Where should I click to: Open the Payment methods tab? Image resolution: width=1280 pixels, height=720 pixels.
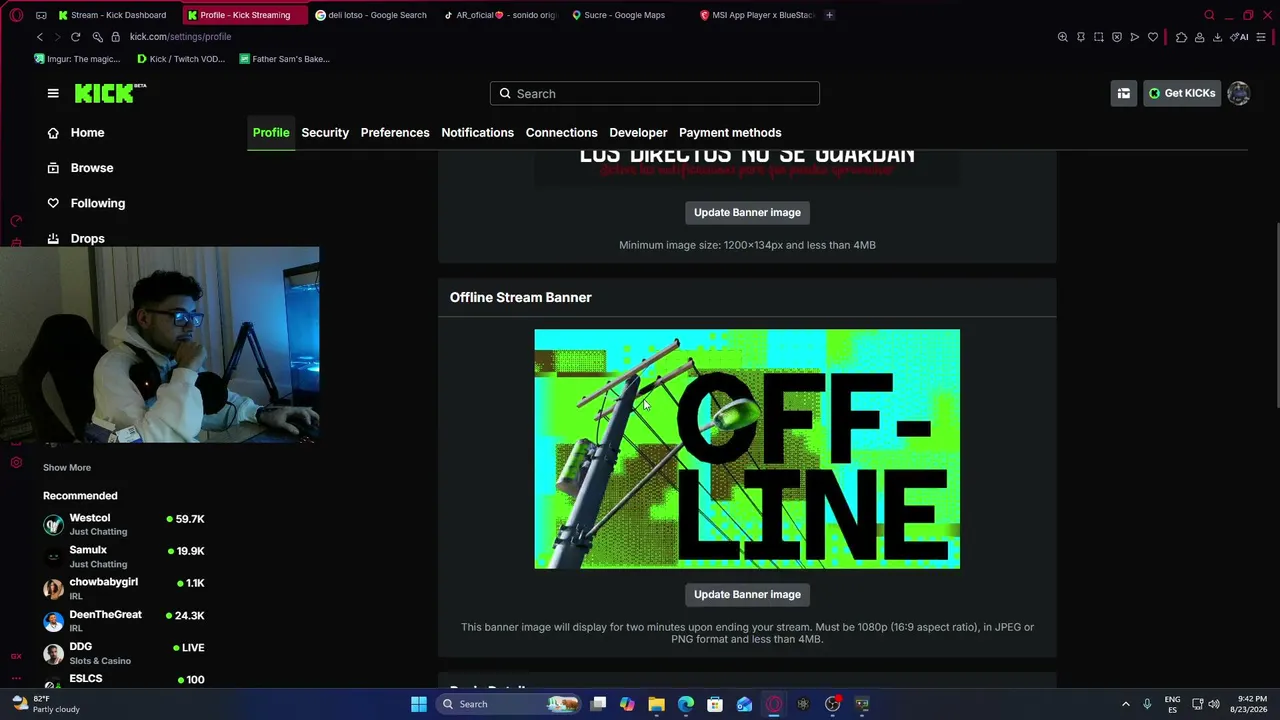pos(730,132)
